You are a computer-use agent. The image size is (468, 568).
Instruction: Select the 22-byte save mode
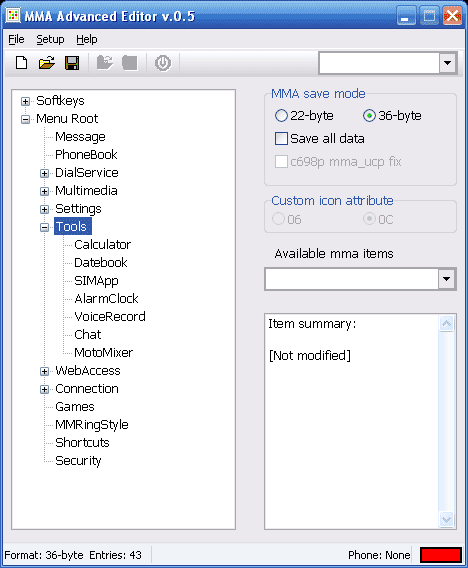click(x=281, y=116)
